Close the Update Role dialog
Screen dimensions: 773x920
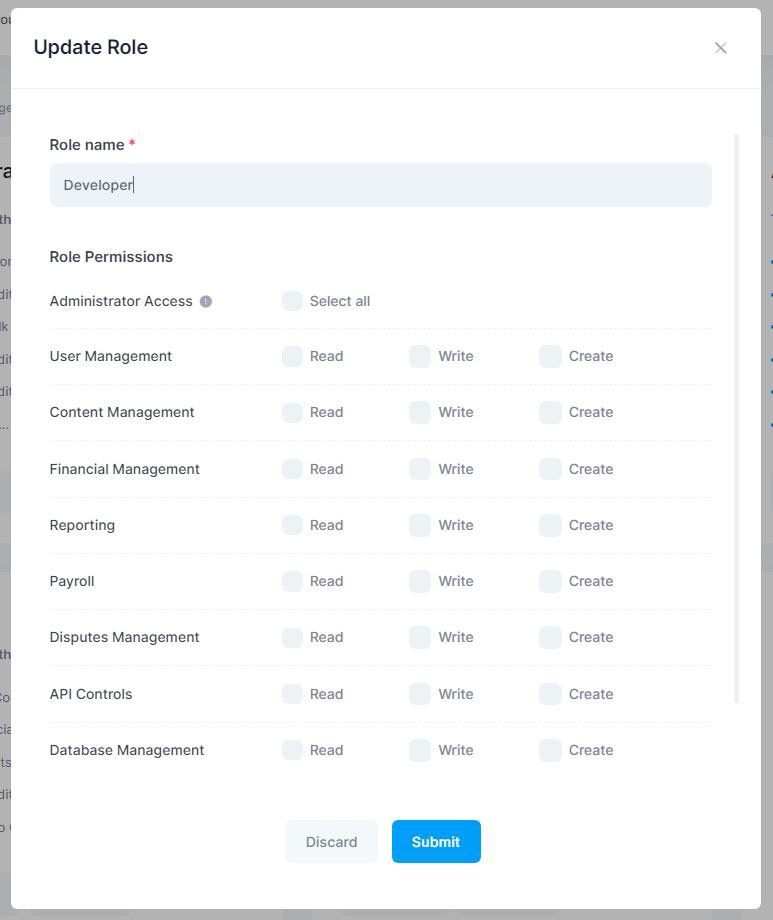tap(721, 47)
